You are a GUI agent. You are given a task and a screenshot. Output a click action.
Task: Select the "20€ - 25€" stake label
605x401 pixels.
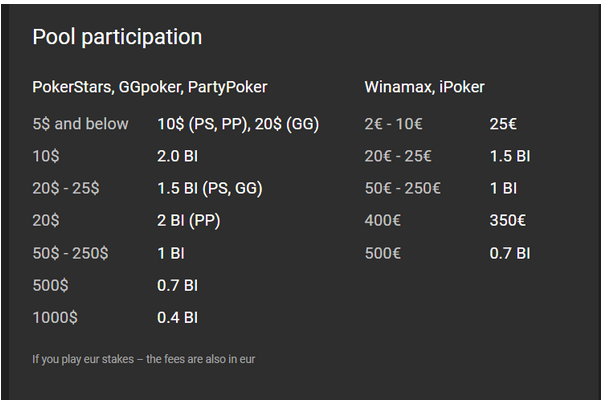398,156
